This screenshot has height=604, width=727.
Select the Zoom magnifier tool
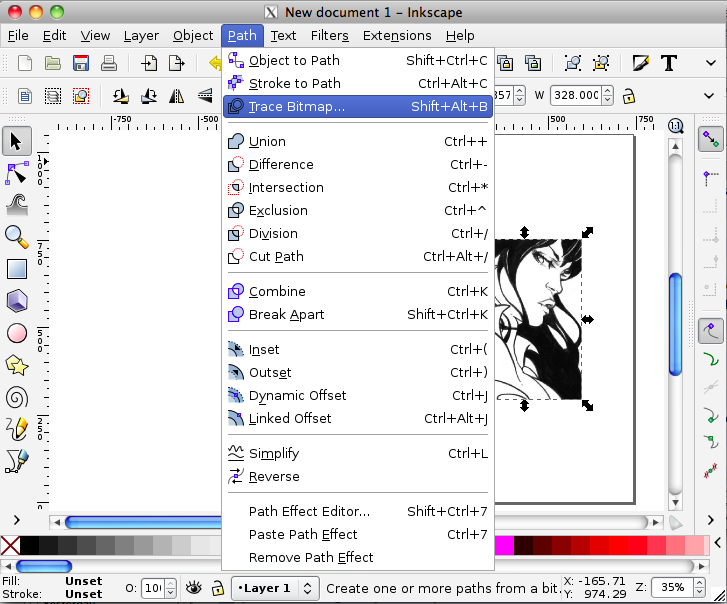(17, 237)
